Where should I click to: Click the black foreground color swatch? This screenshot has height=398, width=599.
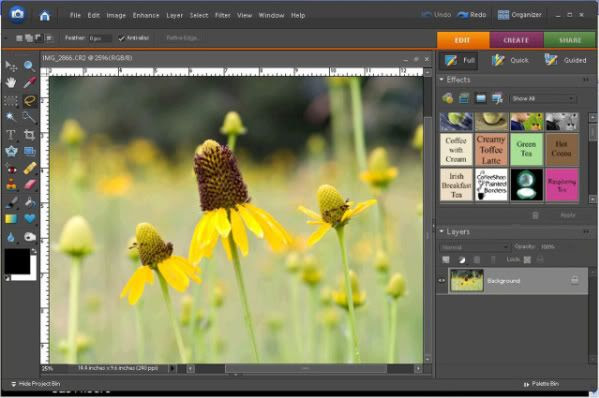point(17,261)
